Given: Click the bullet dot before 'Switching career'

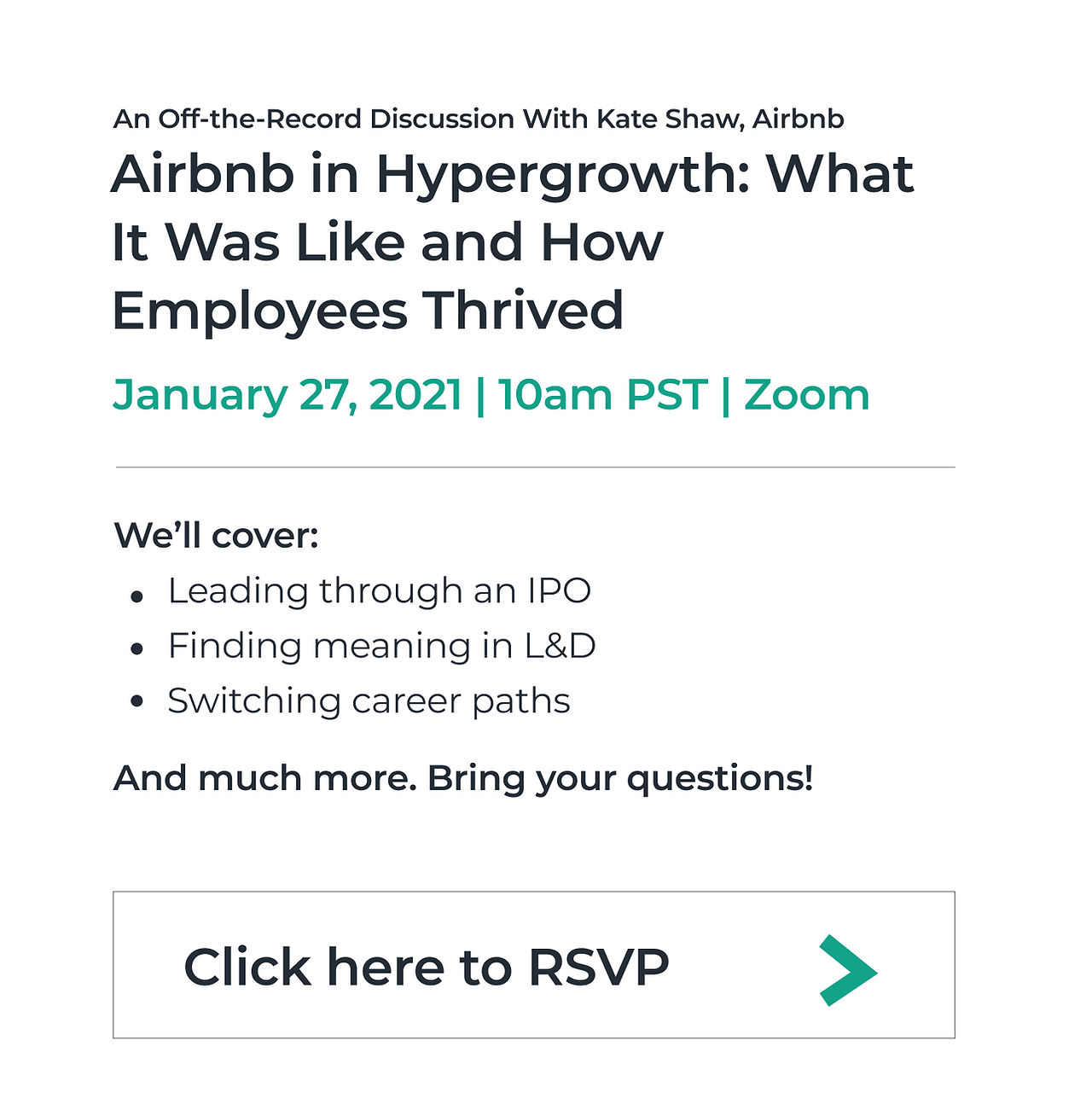Looking at the screenshot, I should 136,702.
